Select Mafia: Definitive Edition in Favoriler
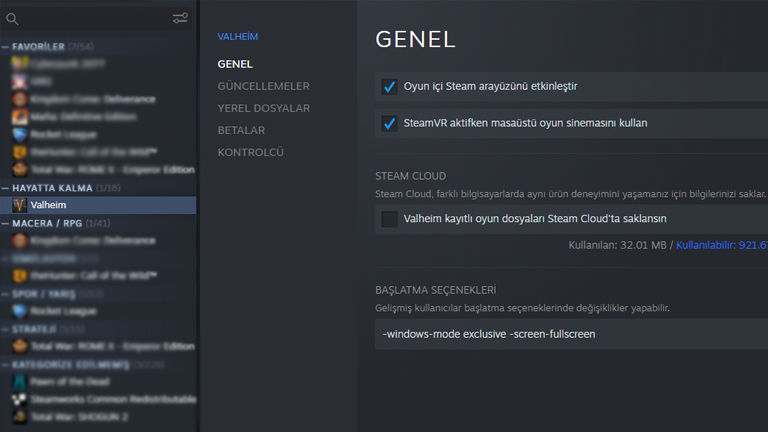The width and height of the screenshot is (768, 432). click(98, 117)
